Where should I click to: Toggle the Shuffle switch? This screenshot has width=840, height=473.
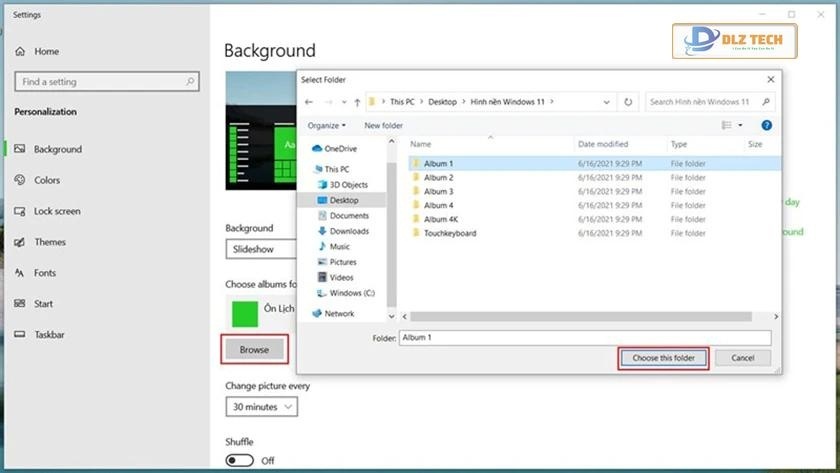point(239,460)
